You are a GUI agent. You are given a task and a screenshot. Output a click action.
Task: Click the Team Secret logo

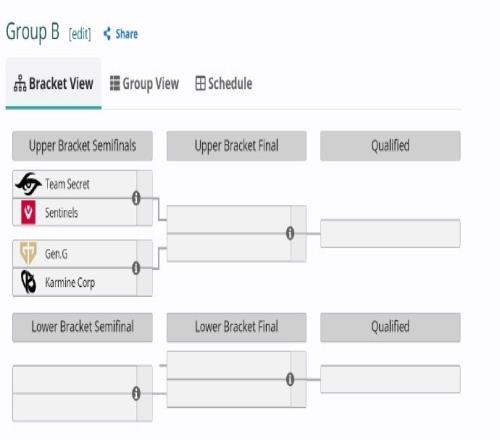(x=28, y=184)
